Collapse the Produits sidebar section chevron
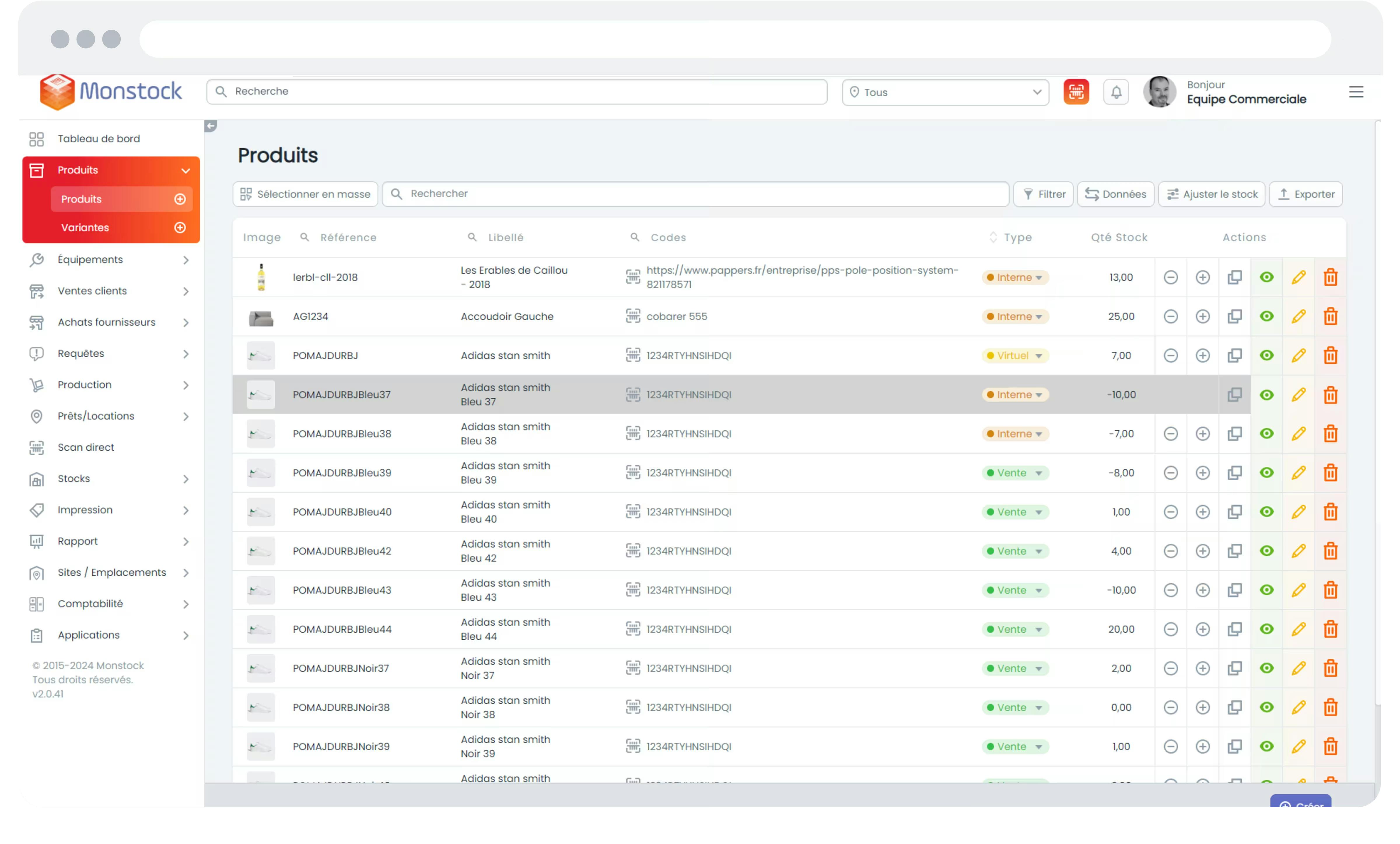Screen dimensions: 1400x844 (186, 170)
